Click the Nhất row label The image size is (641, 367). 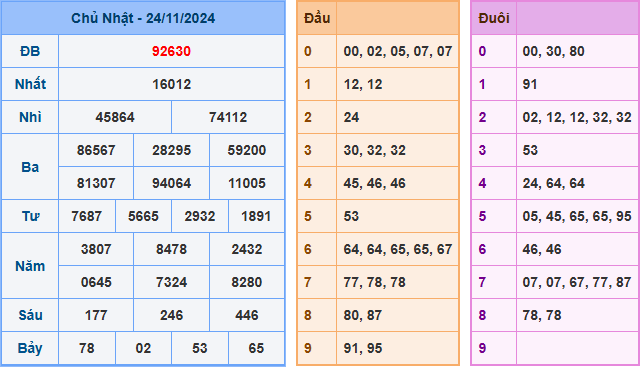click(30, 85)
